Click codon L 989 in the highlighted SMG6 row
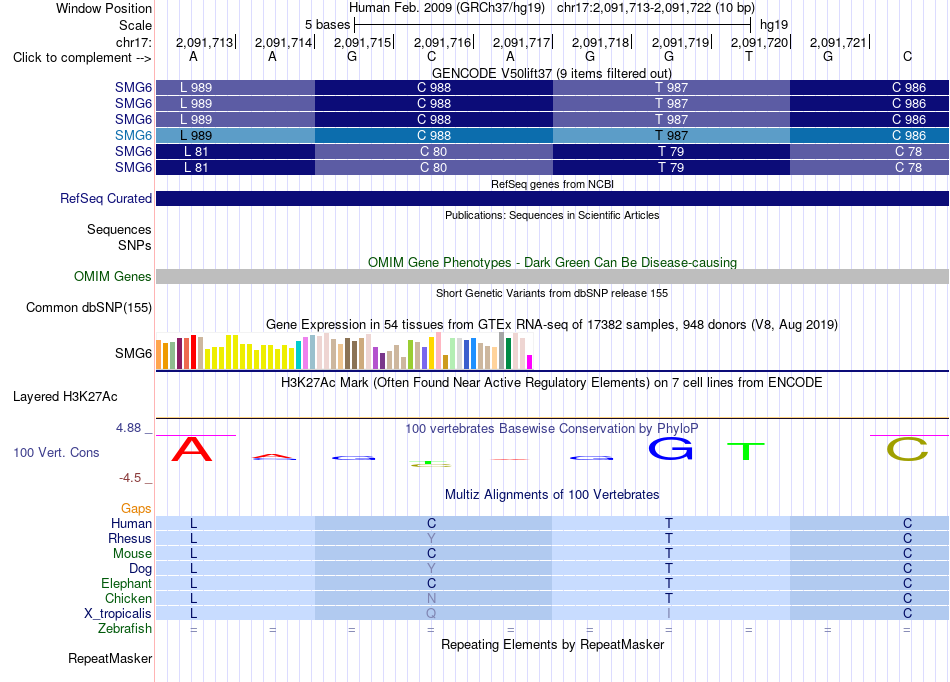Viewport: 950px width, 682px height. pos(235,135)
